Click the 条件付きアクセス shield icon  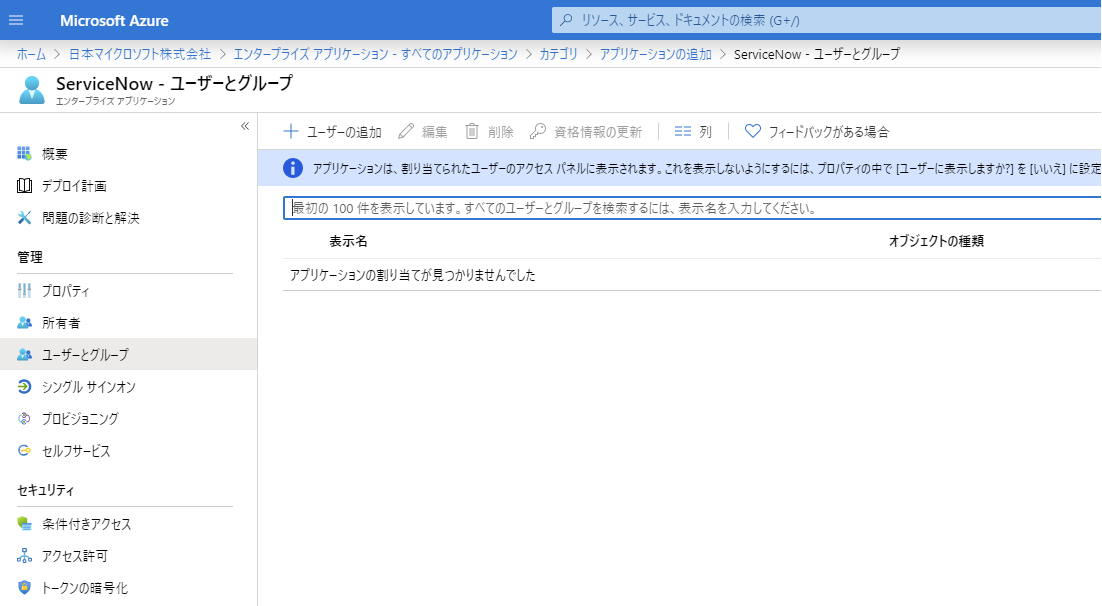click(25, 523)
